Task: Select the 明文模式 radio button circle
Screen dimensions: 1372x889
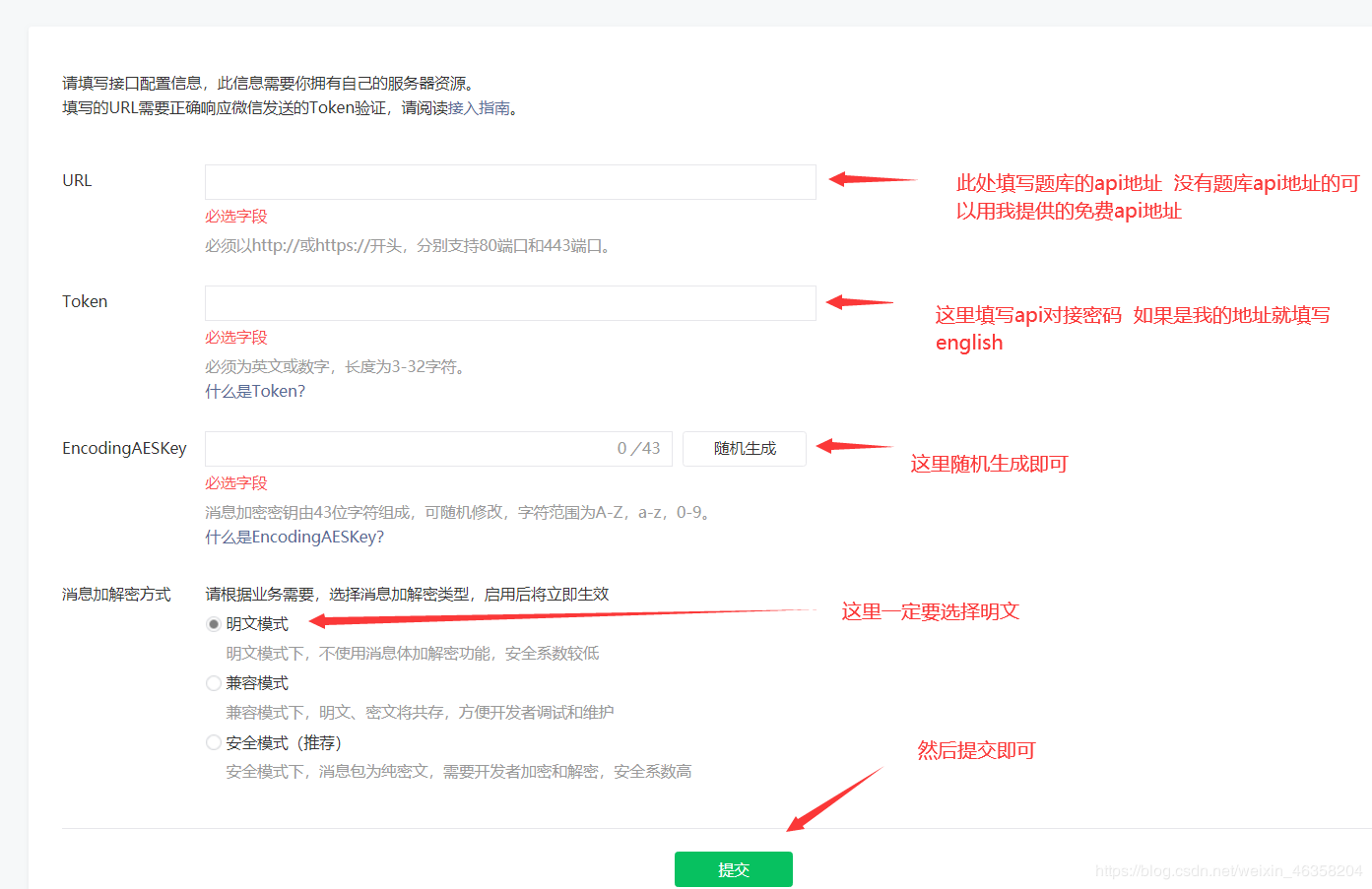Action: (x=214, y=624)
